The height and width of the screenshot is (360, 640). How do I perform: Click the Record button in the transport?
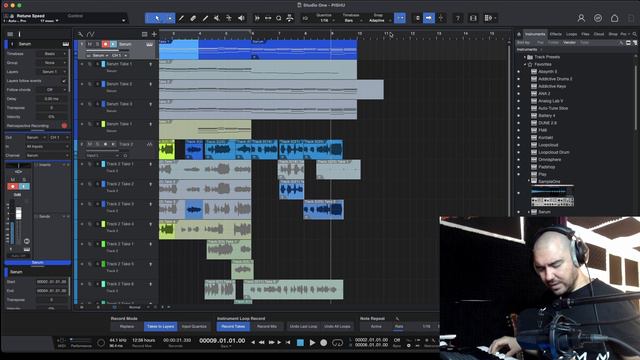[x=324, y=343]
